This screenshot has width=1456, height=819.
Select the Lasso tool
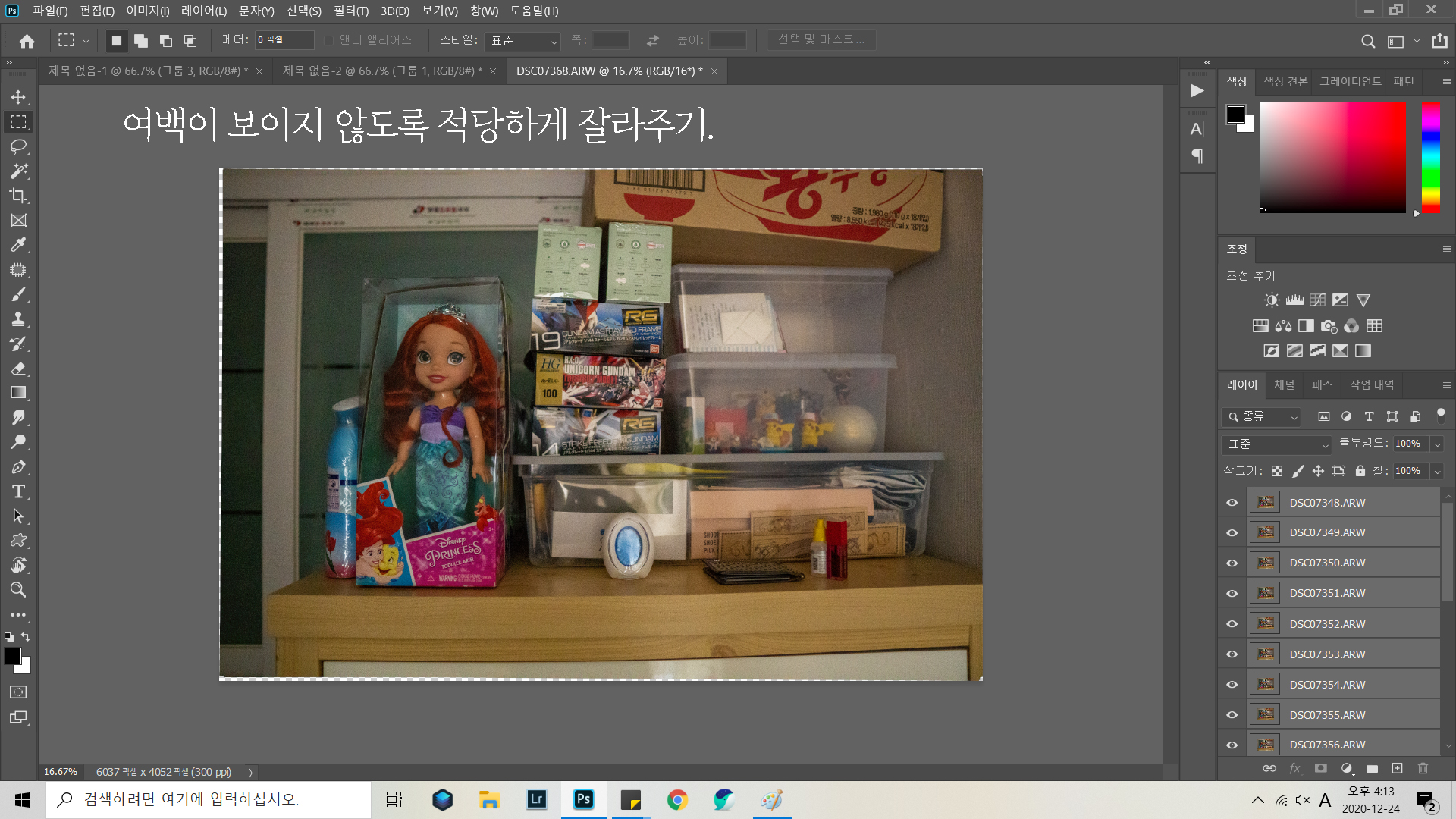(x=18, y=146)
